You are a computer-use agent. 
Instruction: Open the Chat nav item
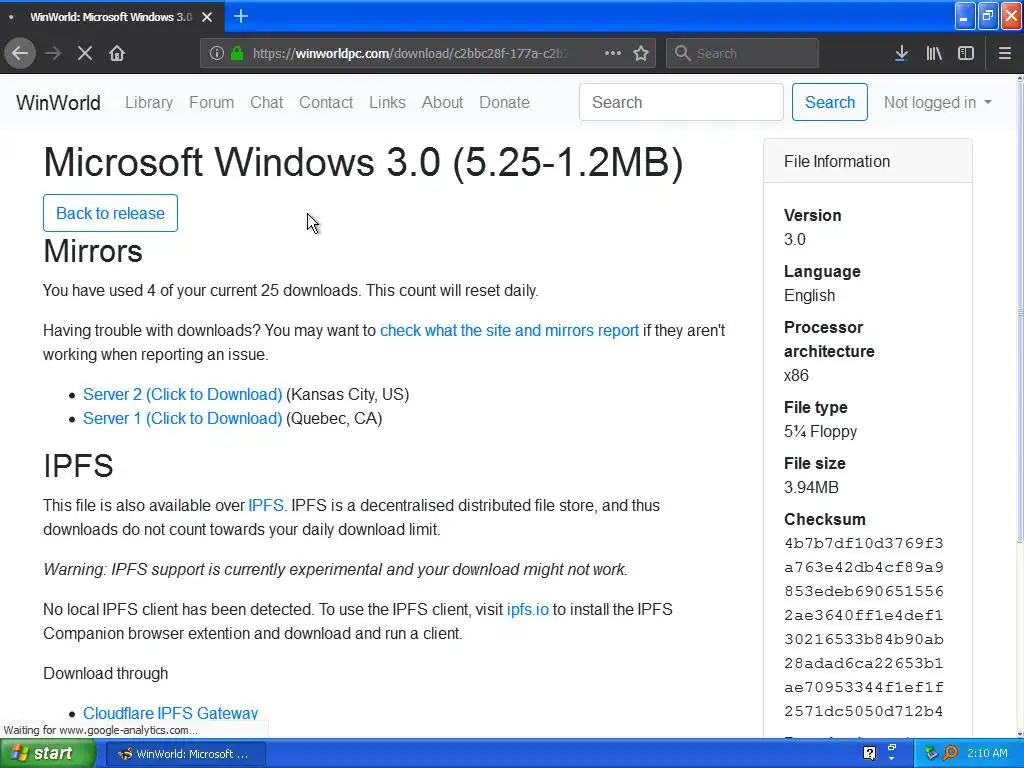[x=266, y=103]
